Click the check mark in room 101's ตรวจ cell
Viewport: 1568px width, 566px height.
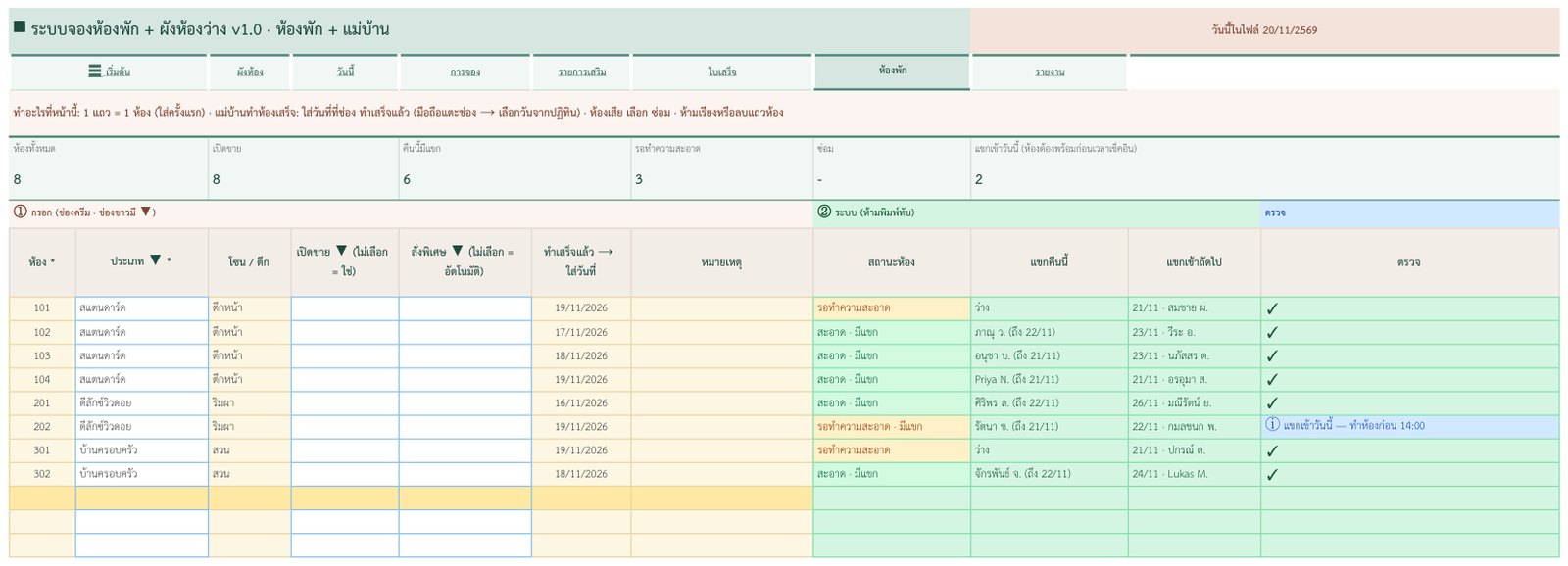pos(1272,308)
